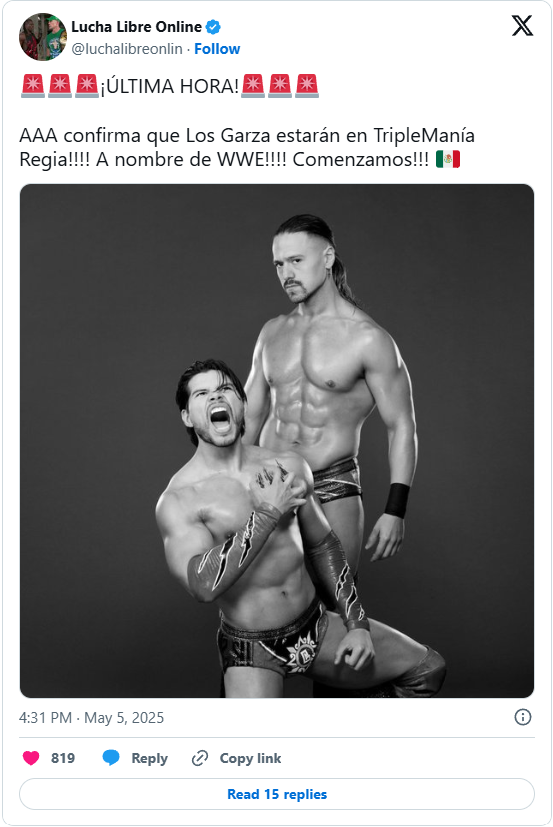This screenshot has width=553, height=827.
Task: Click the AAA confirma tweet text
Action: 247,147
